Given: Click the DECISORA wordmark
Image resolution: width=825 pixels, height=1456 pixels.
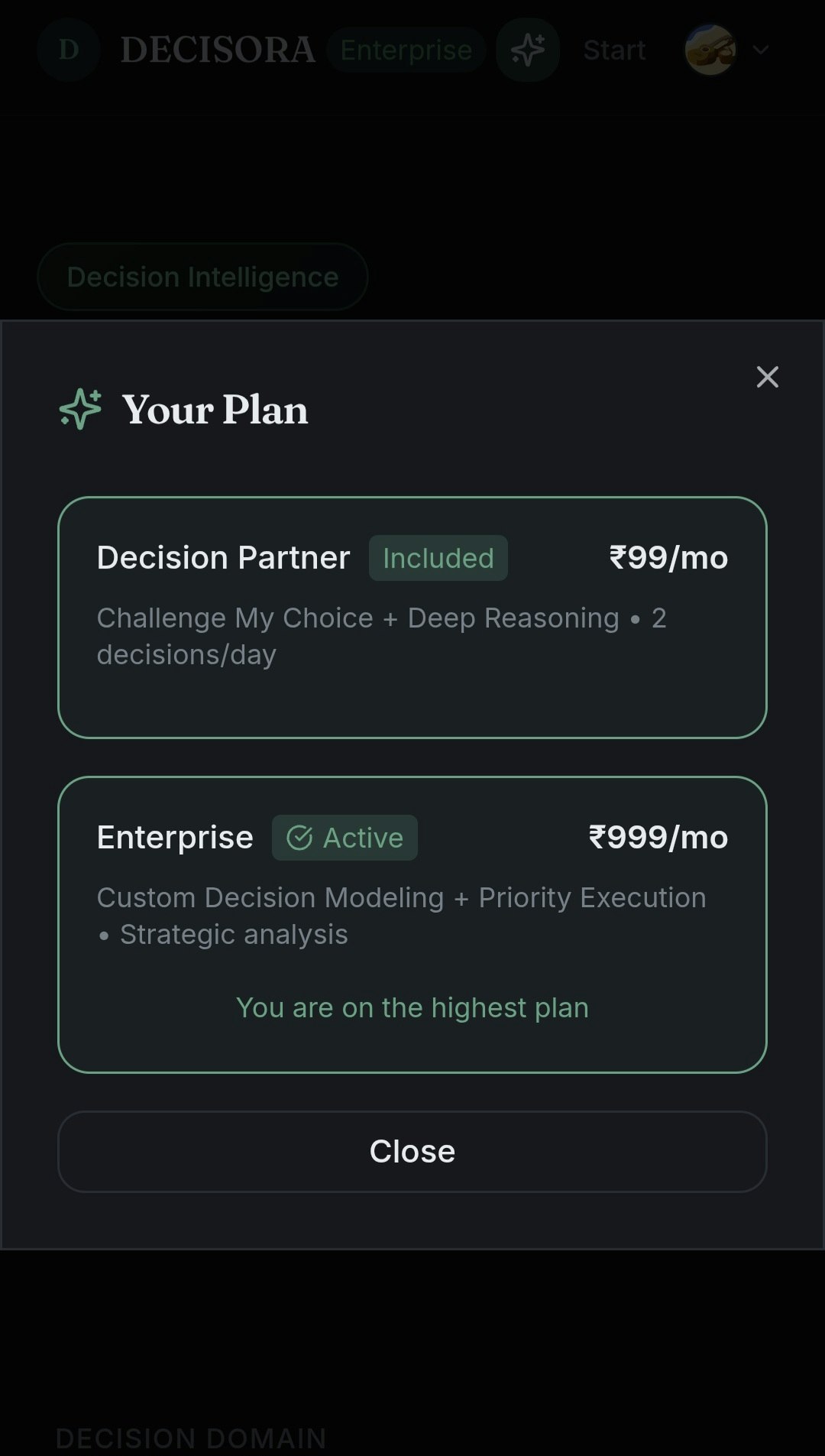Looking at the screenshot, I should point(218,50).
